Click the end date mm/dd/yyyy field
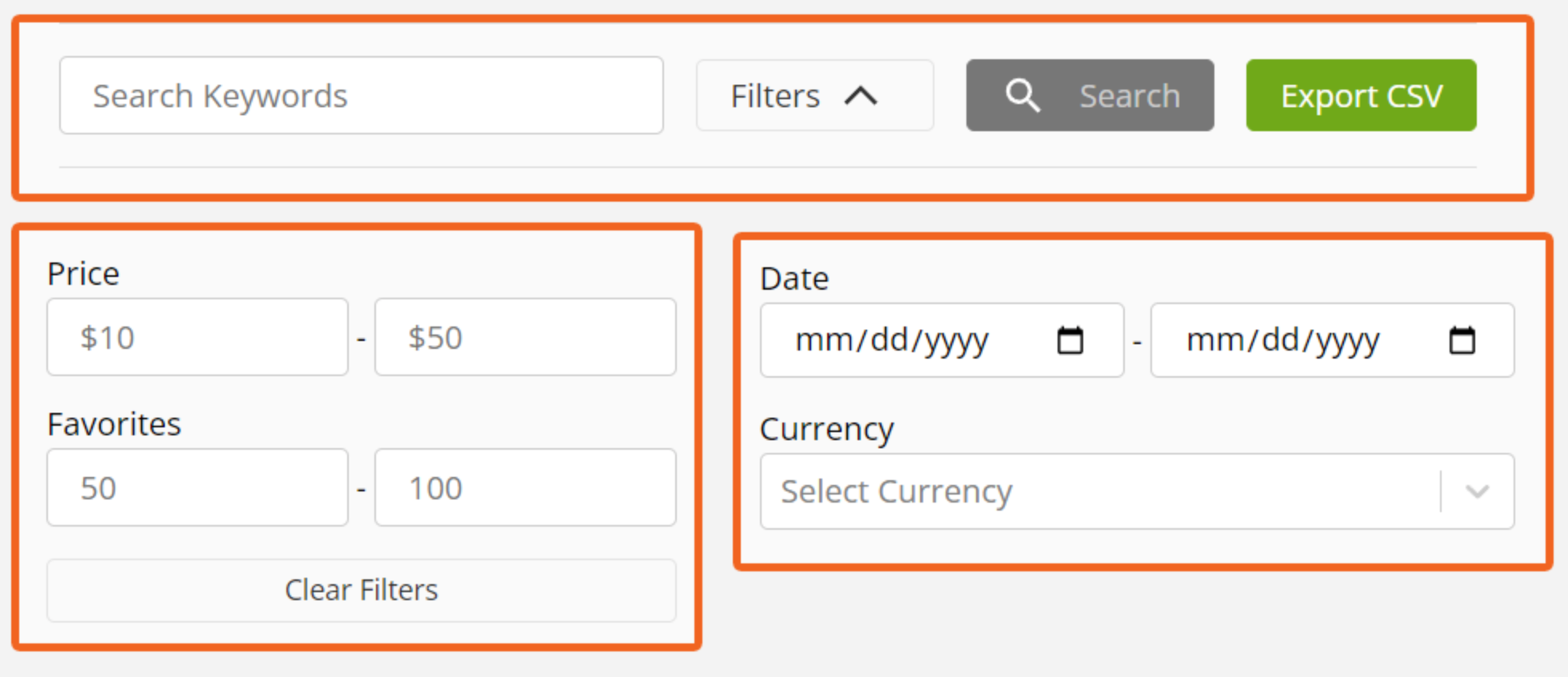Screen dimensions: 1568x677 (1333, 340)
